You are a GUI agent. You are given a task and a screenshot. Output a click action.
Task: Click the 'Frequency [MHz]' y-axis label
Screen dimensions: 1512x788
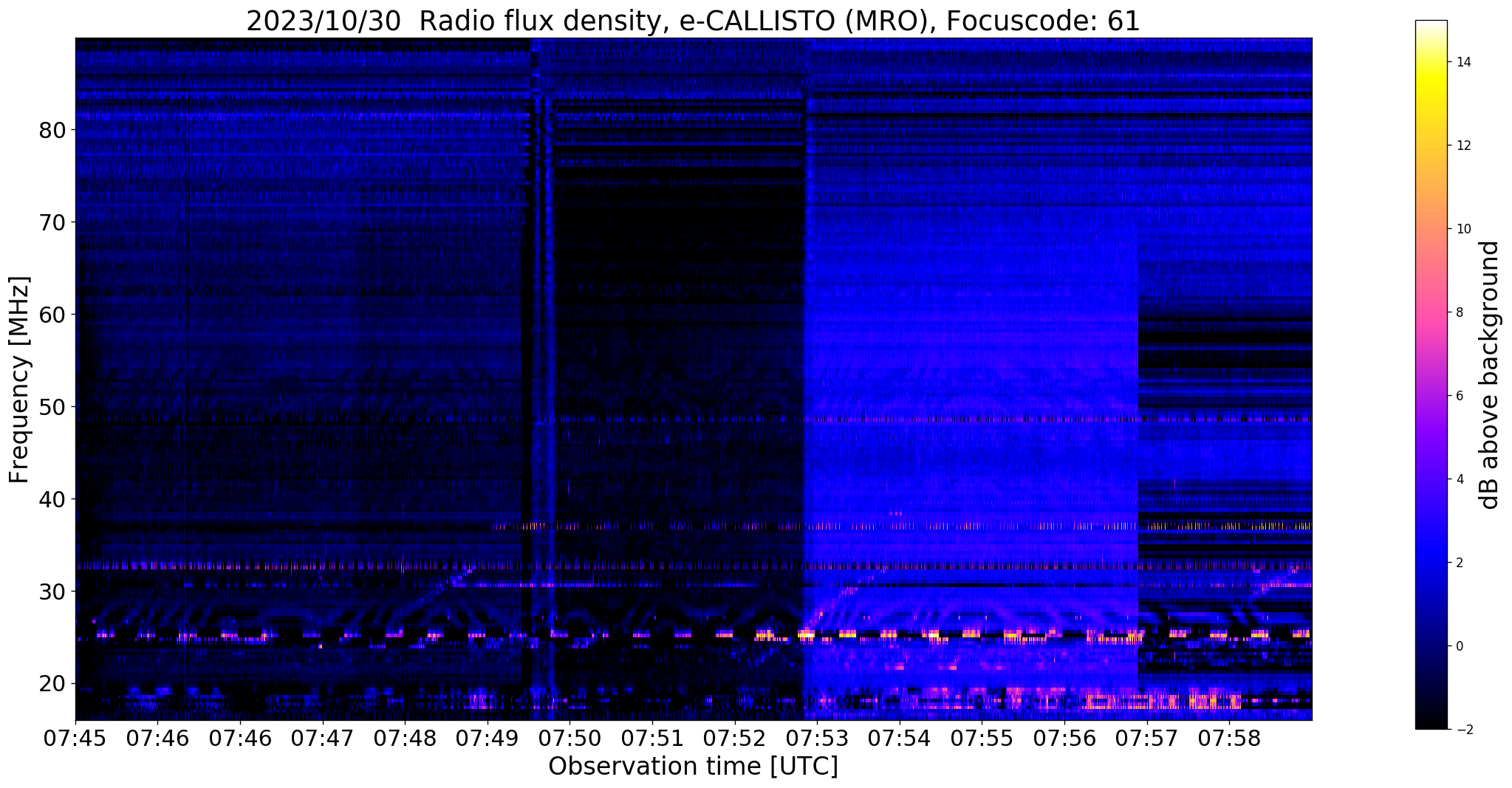point(20,380)
